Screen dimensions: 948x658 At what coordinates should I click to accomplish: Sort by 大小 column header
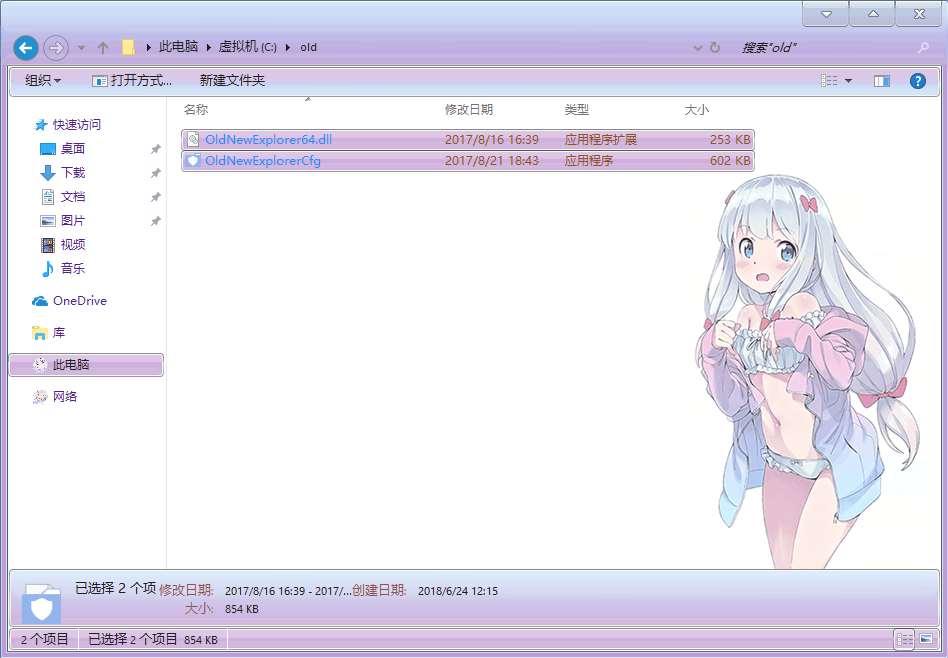point(696,109)
